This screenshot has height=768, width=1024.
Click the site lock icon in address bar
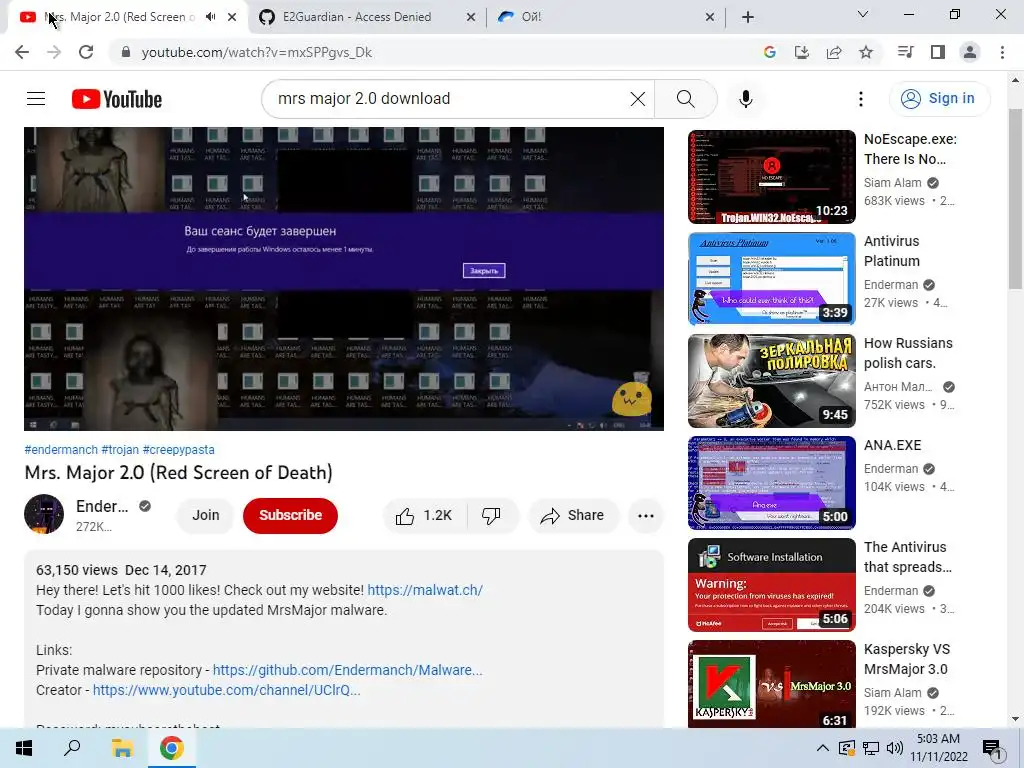pyautogui.click(x=125, y=52)
